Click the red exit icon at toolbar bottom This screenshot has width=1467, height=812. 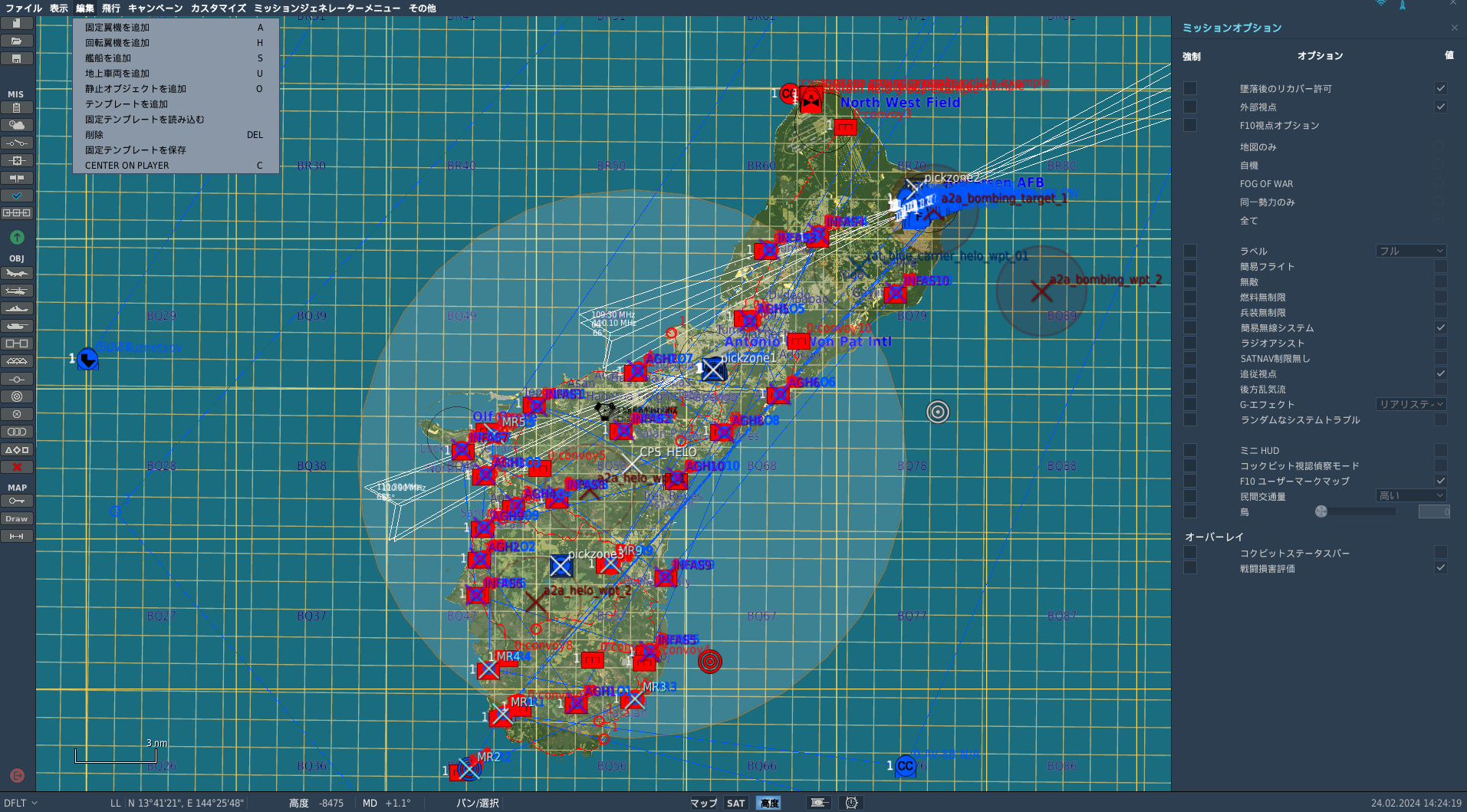17,775
